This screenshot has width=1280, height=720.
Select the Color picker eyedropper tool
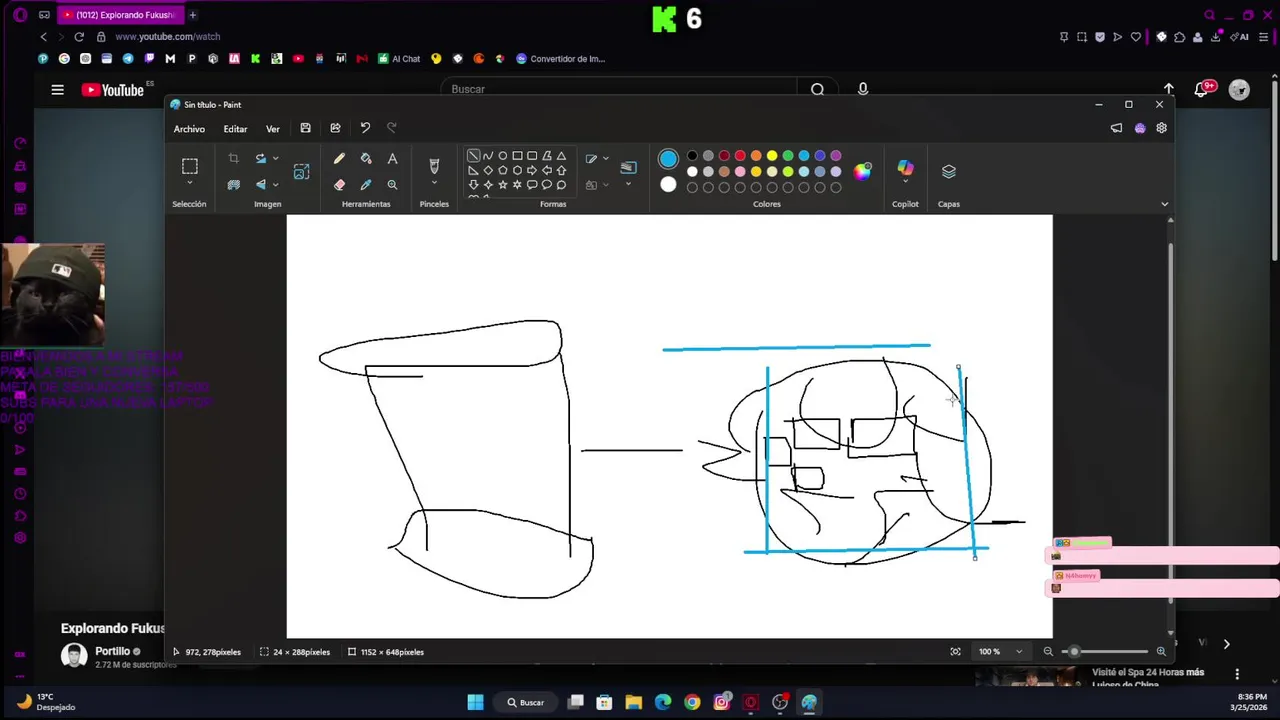(x=366, y=185)
